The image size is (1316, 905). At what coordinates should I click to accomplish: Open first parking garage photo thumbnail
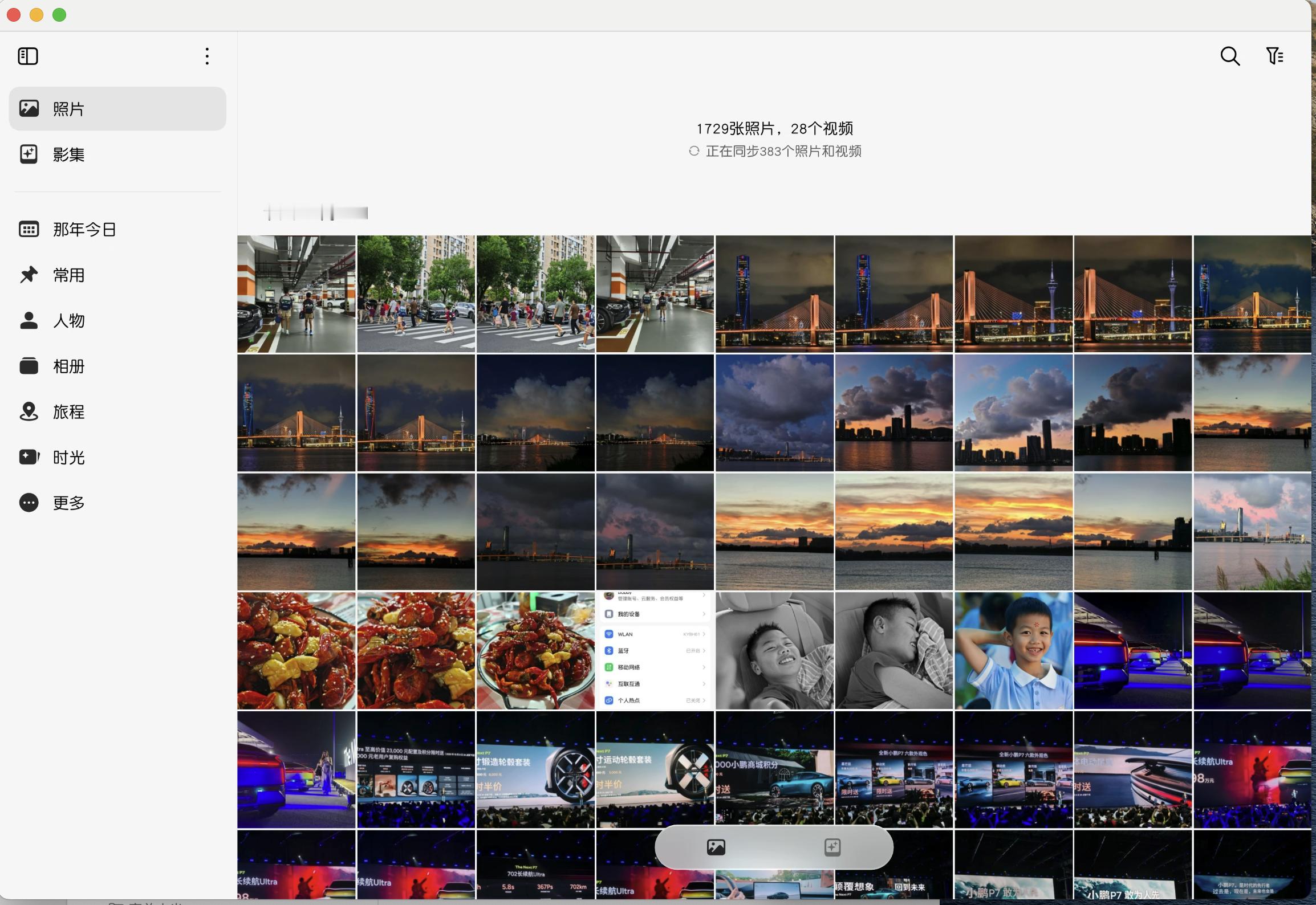(296, 294)
